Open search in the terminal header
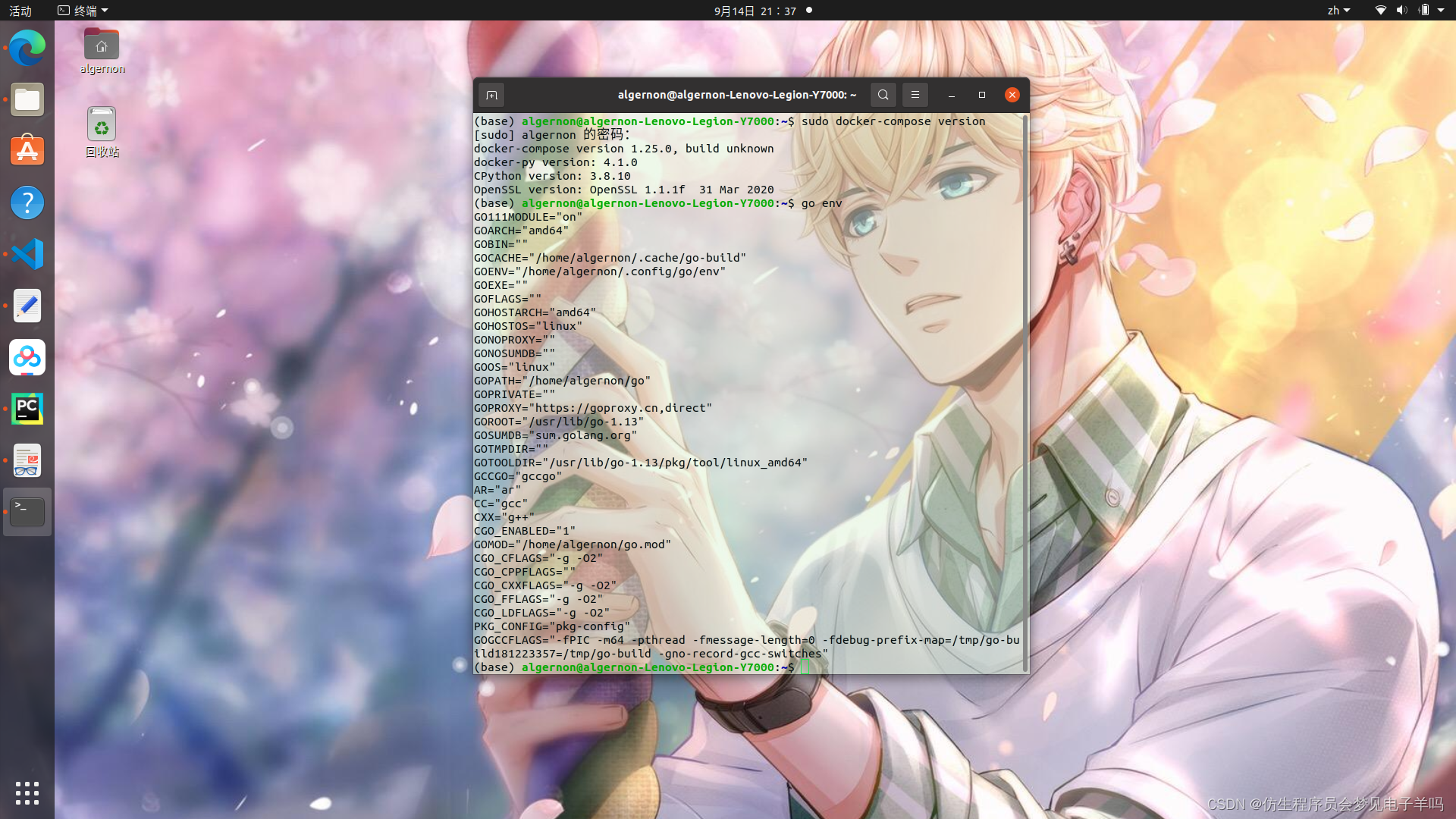This screenshot has height=819, width=1456. click(x=883, y=95)
